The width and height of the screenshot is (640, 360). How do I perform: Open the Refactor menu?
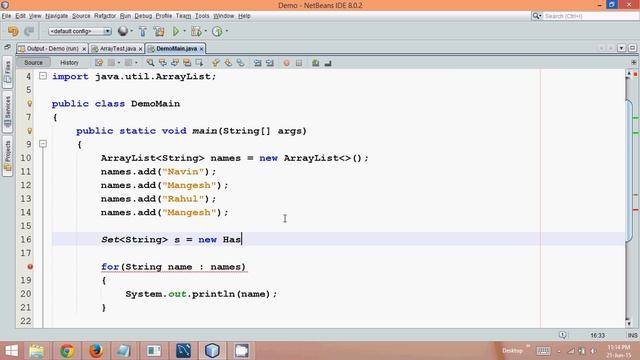[x=105, y=16]
